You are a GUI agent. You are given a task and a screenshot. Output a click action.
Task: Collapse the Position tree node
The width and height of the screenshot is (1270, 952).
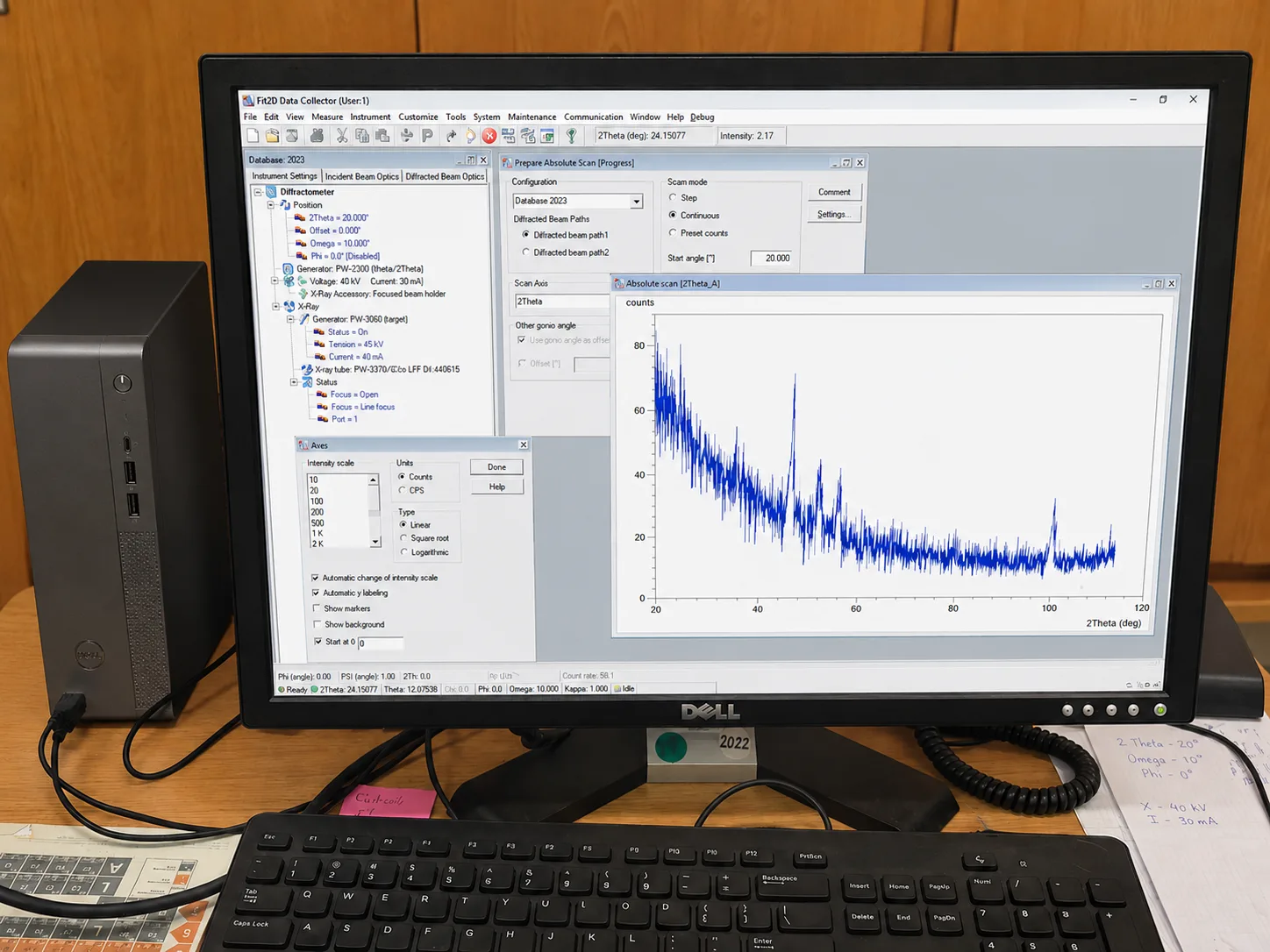[271, 205]
